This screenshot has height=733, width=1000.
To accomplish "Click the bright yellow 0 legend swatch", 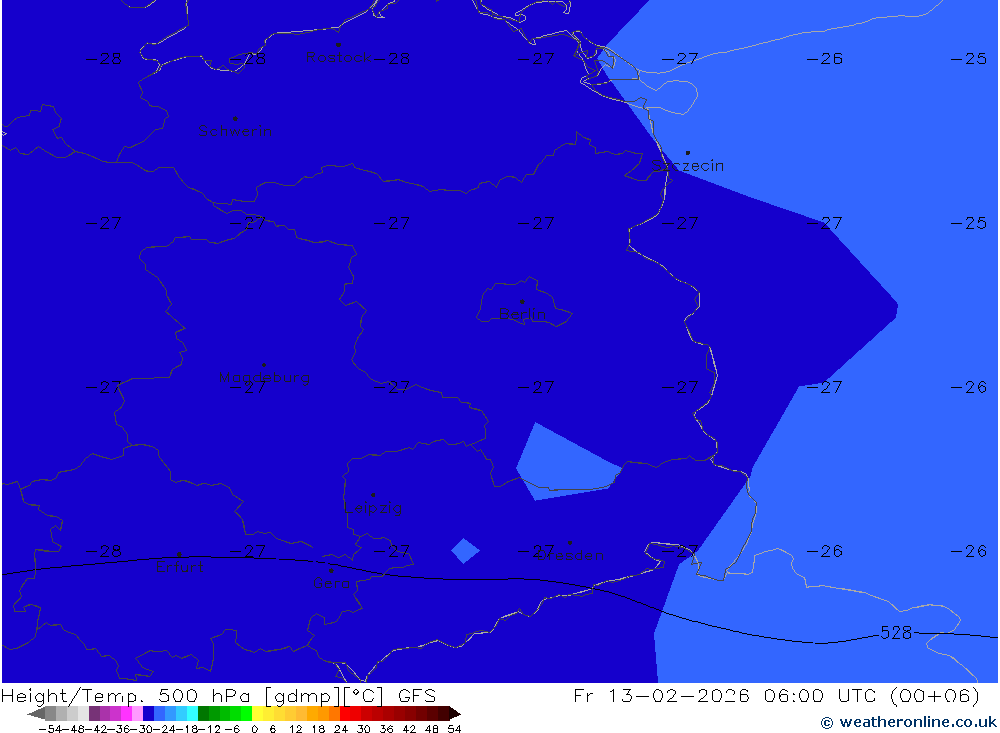I will (258, 713).
